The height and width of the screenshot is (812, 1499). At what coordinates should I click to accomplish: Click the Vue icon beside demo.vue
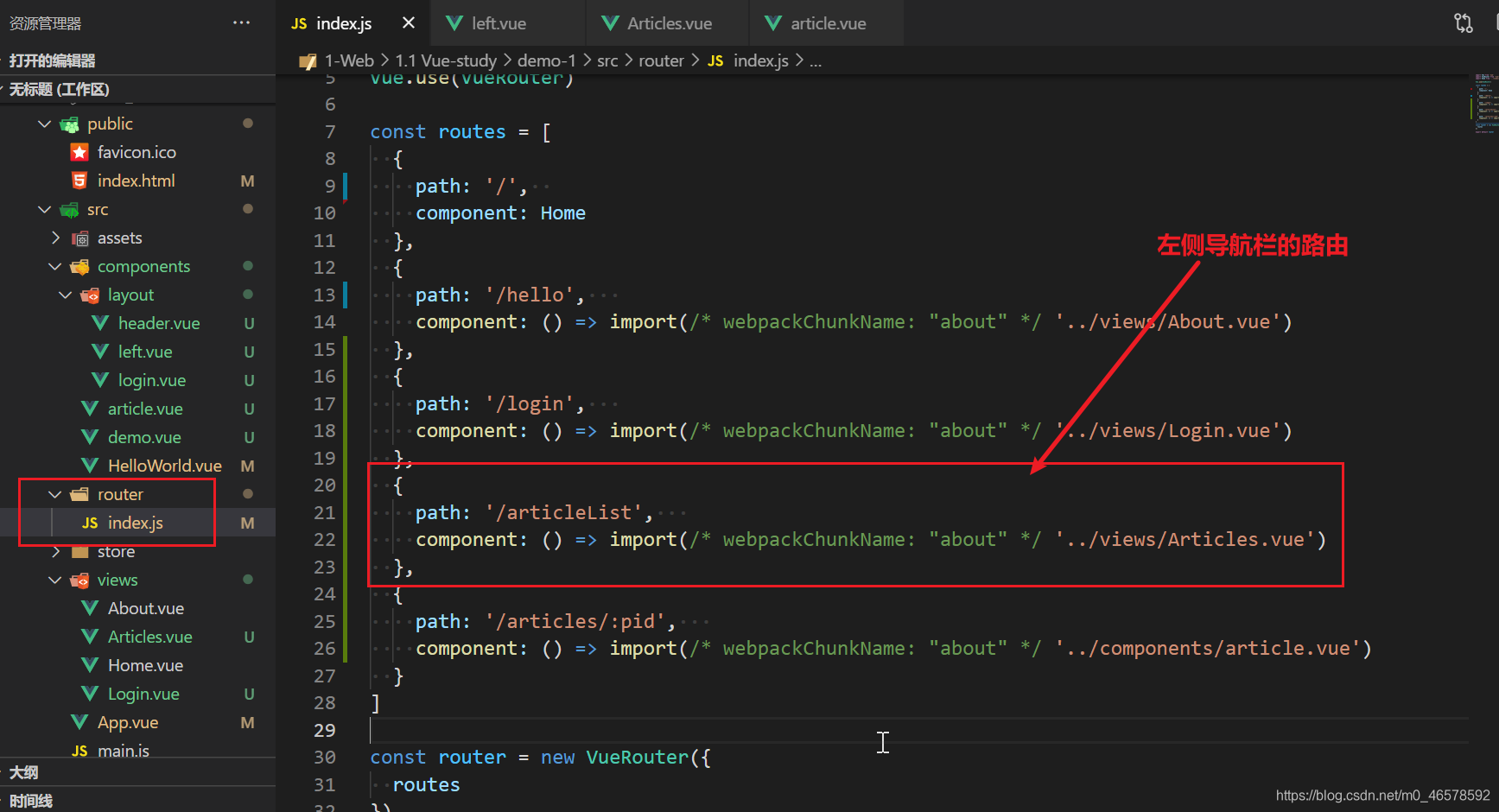[90, 437]
